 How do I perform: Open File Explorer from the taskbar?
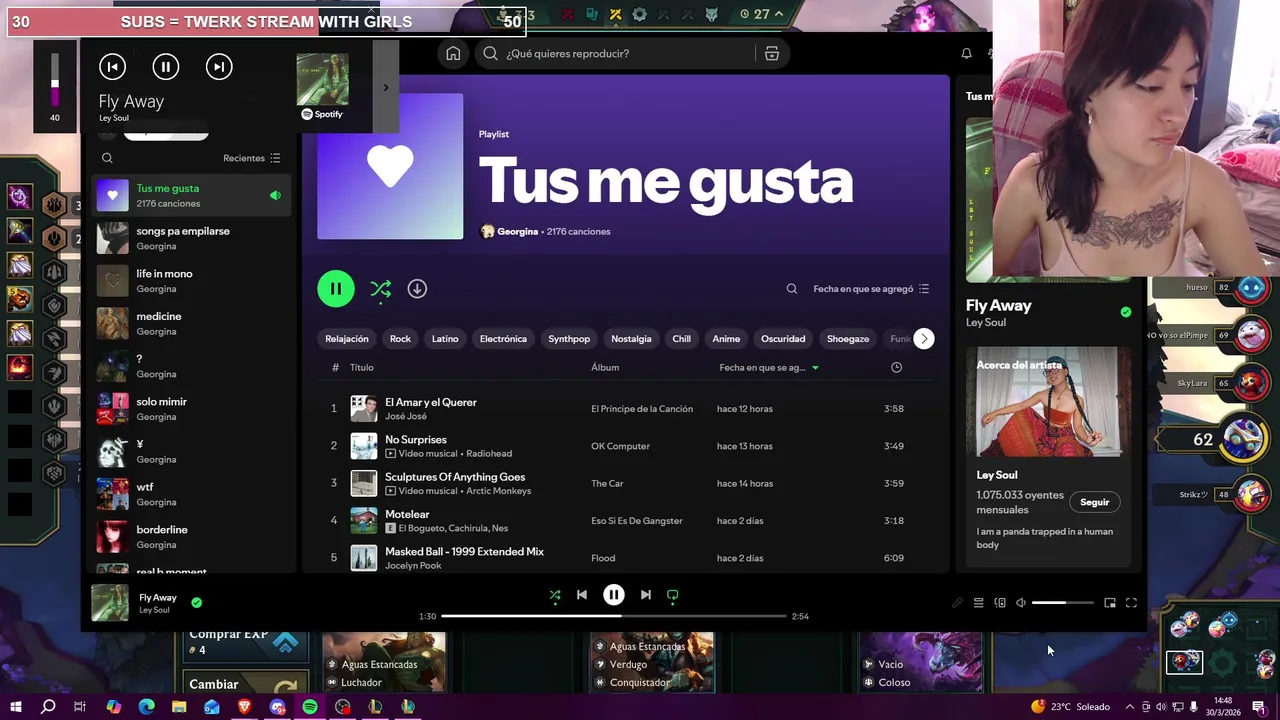179,707
